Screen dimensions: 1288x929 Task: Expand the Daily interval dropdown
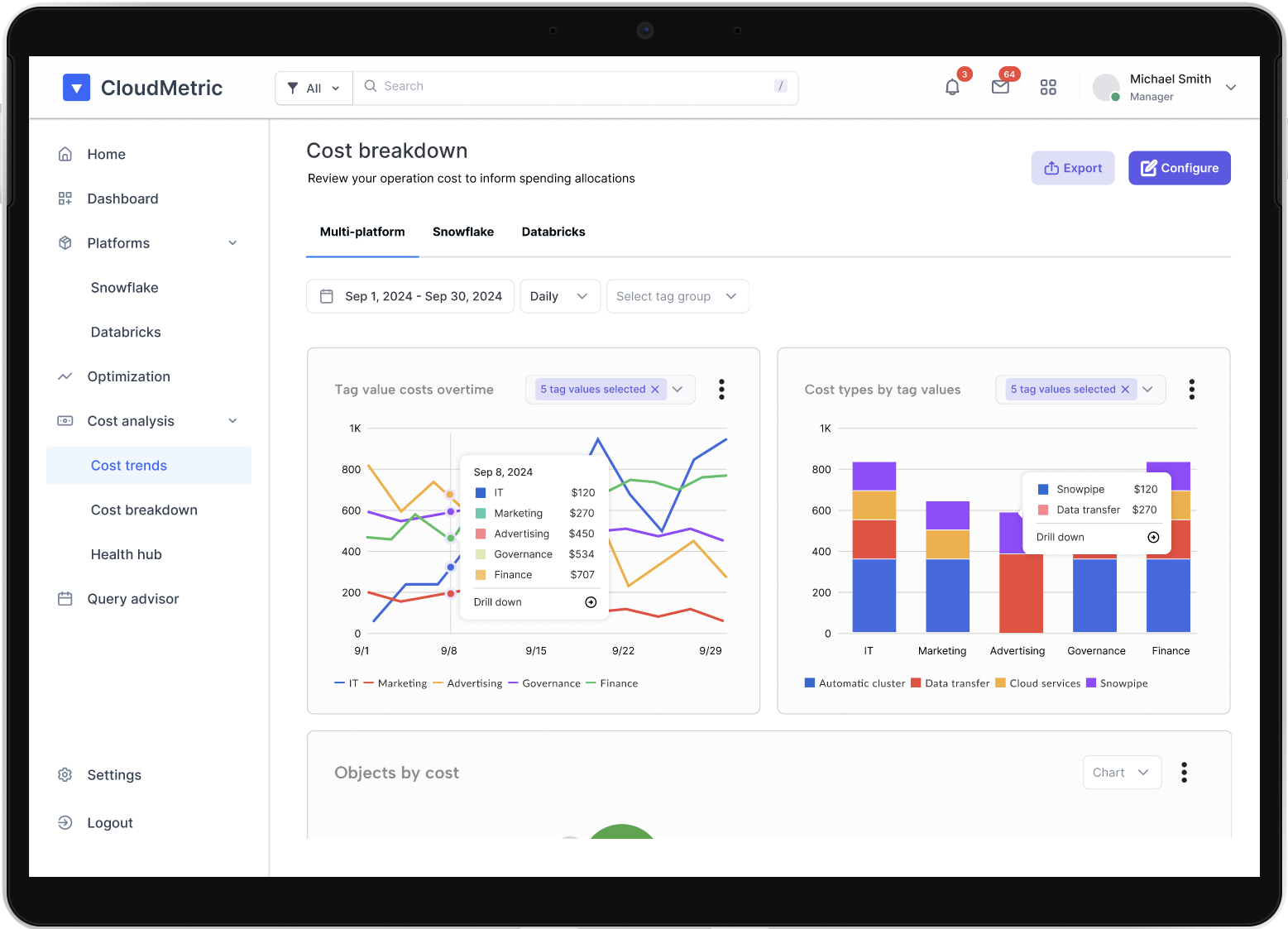(560, 296)
